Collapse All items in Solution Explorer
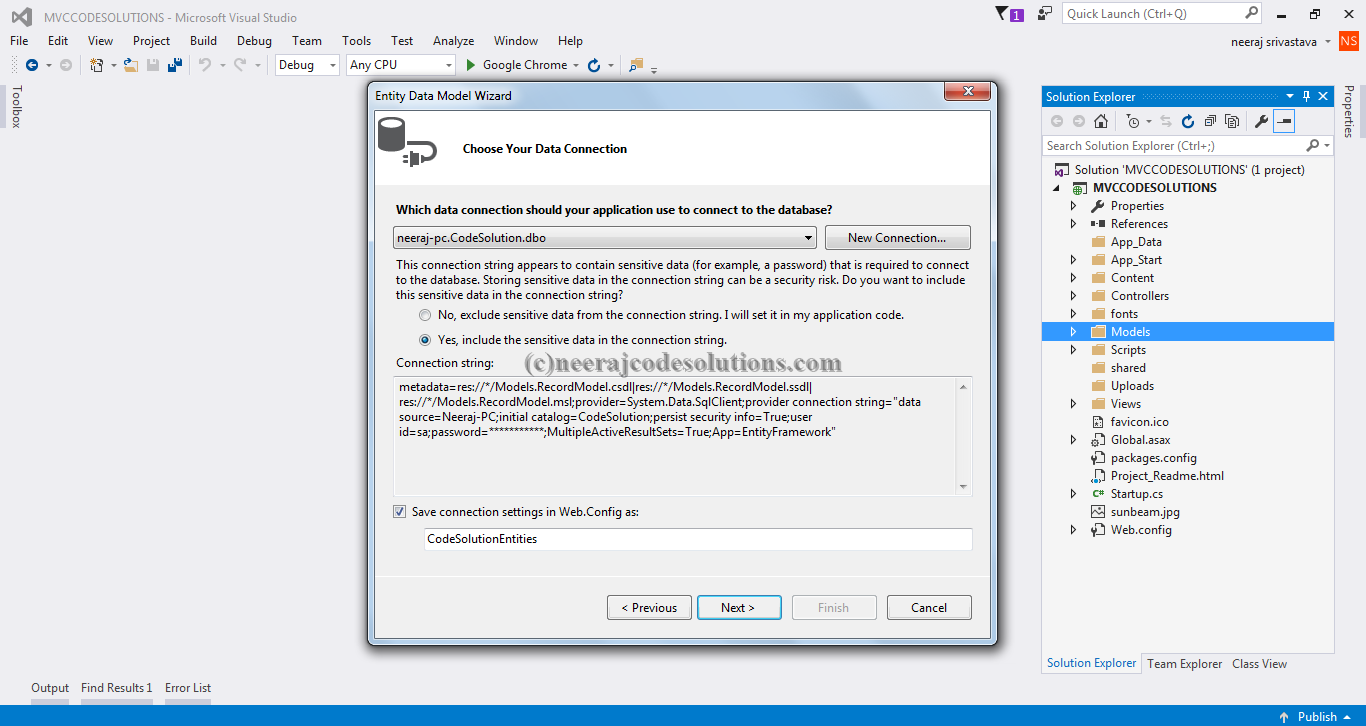This screenshot has height=726, width=1366. pyautogui.click(x=1209, y=121)
